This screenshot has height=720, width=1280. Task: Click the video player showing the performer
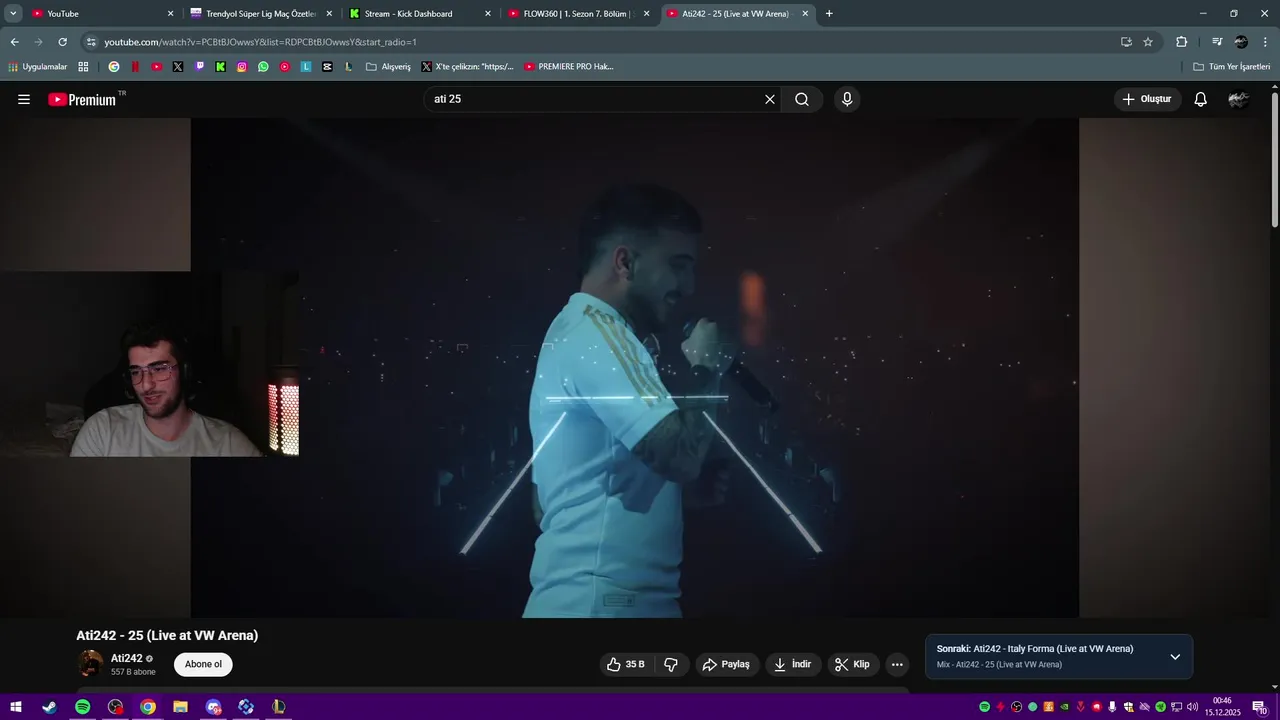pyautogui.click(x=635, y=367)
